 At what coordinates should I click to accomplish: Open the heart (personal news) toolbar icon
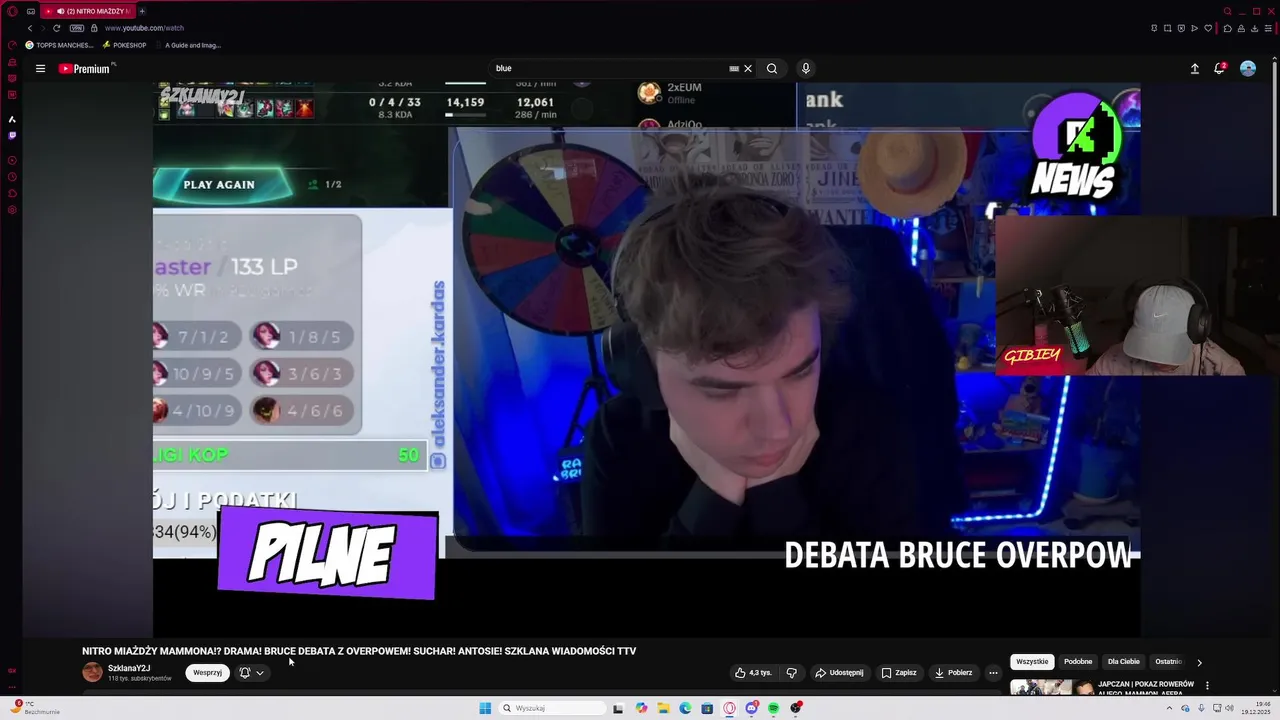(1208, 28)
